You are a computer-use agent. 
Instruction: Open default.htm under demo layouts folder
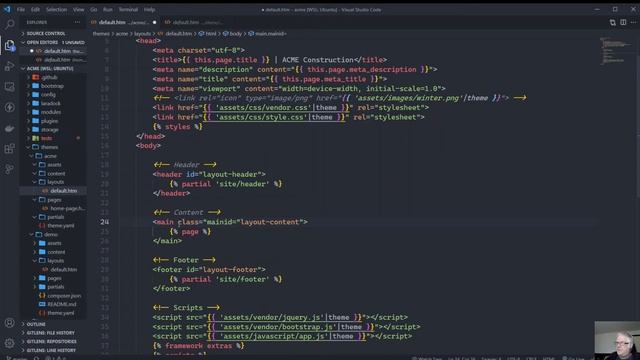coord(64,269)
